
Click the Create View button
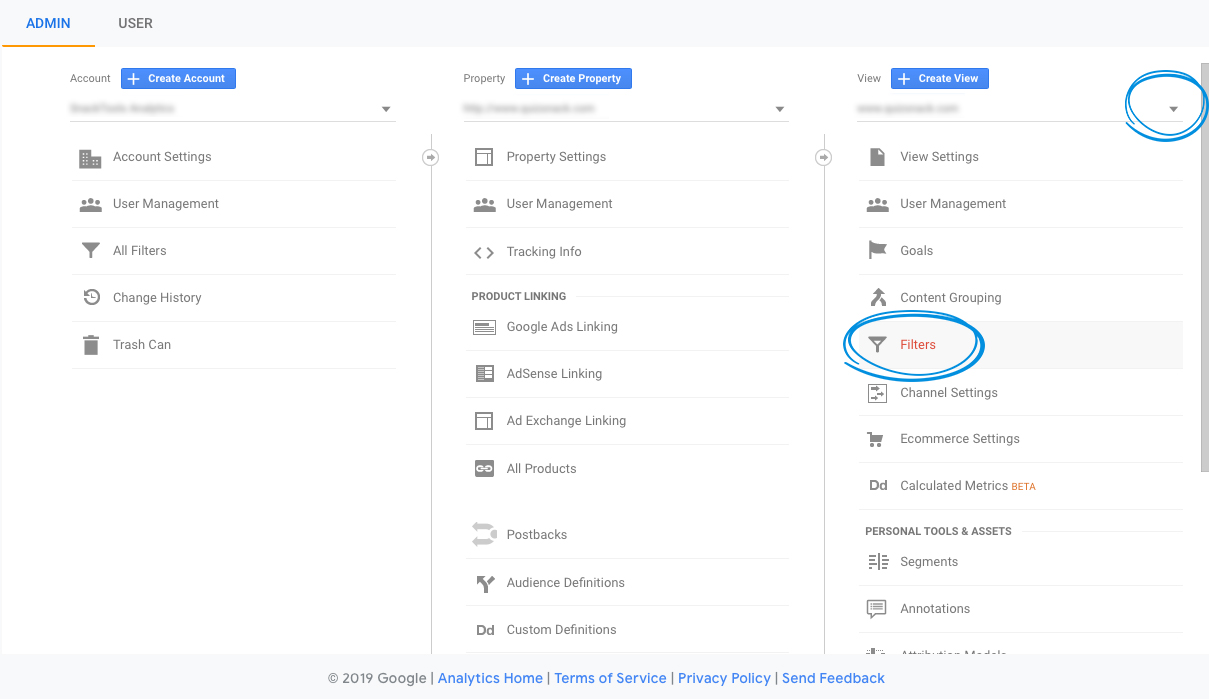tap(940, 78)
